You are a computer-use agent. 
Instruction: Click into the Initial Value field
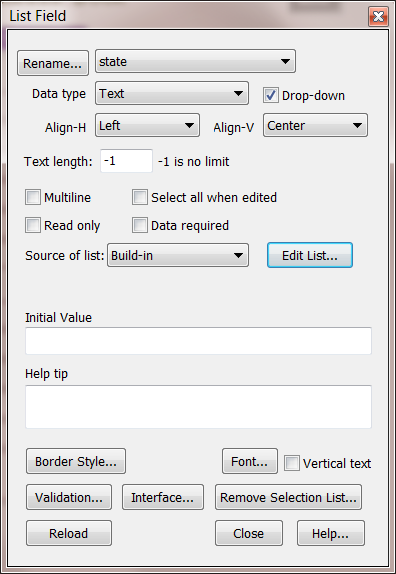[x=198, y=341]
